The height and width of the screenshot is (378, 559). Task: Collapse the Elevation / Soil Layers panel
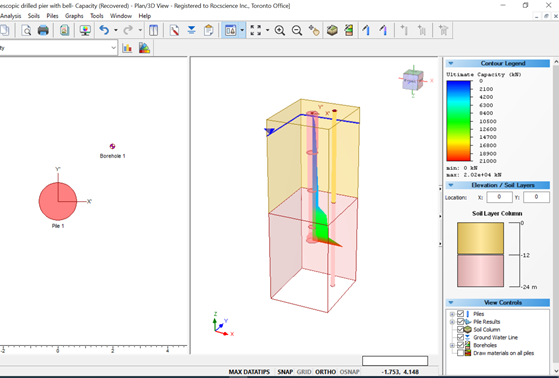(451, 185)
